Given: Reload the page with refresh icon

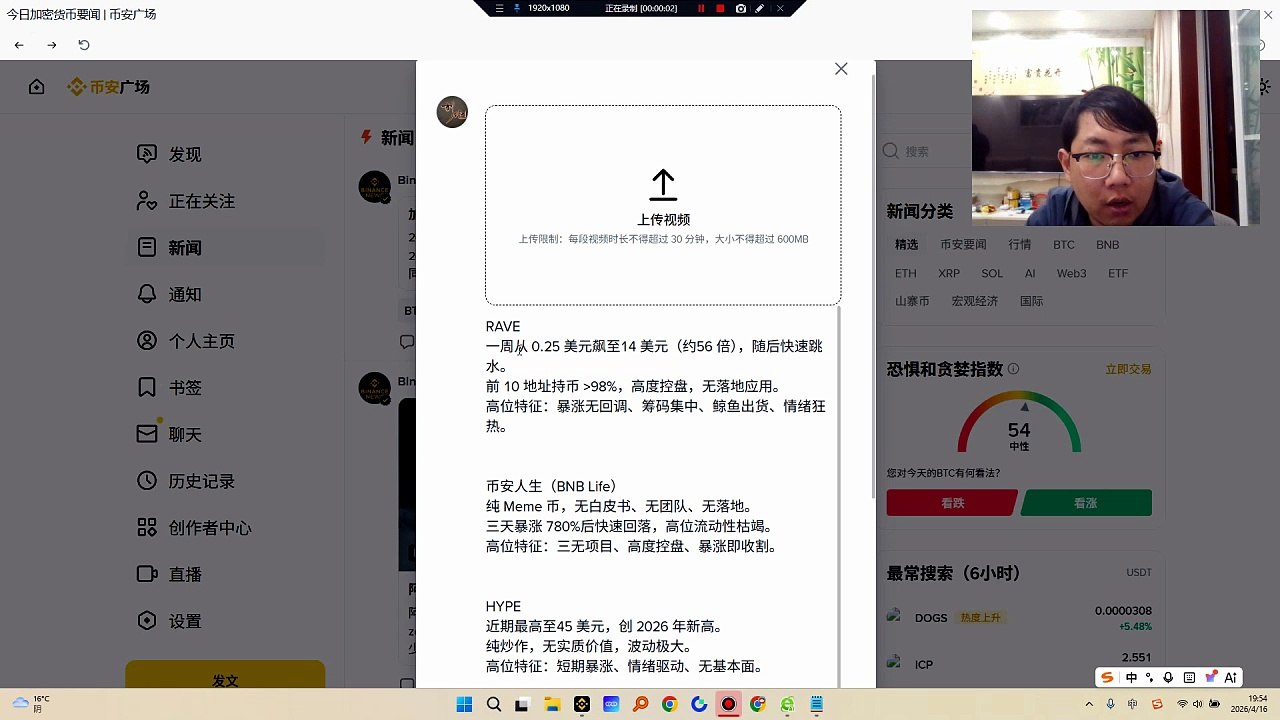Looking at the screenshot, I should point(84,45).
